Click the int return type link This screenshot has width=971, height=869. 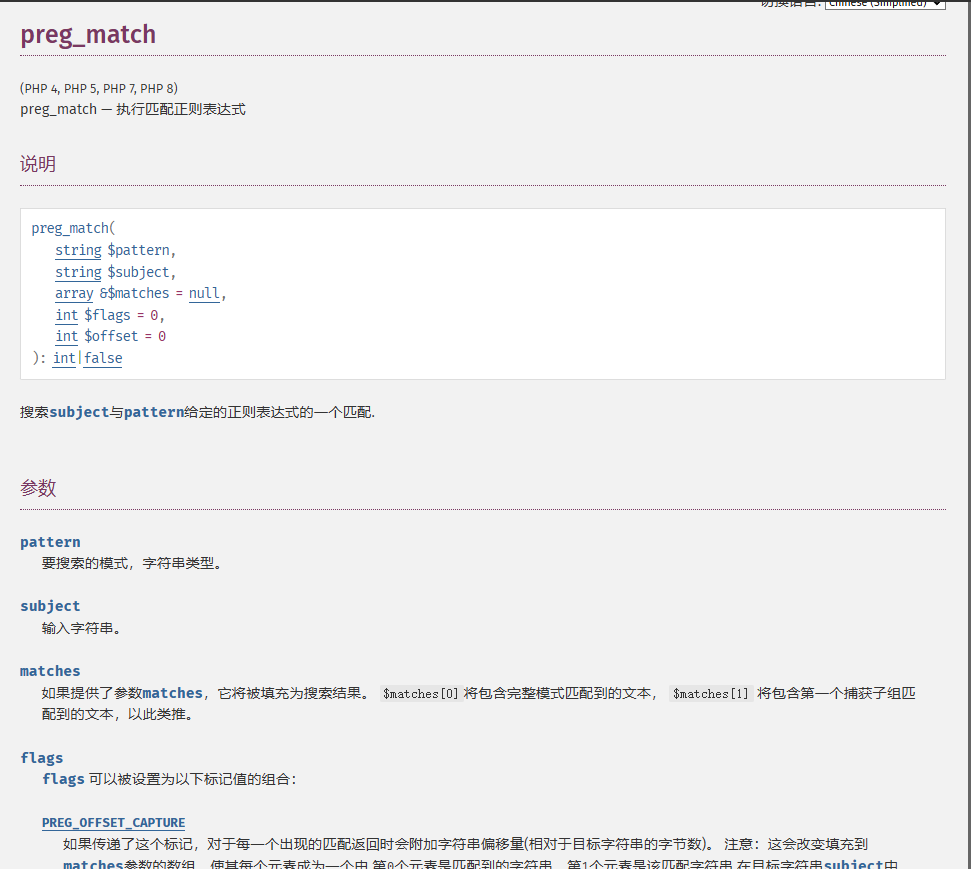64,358
